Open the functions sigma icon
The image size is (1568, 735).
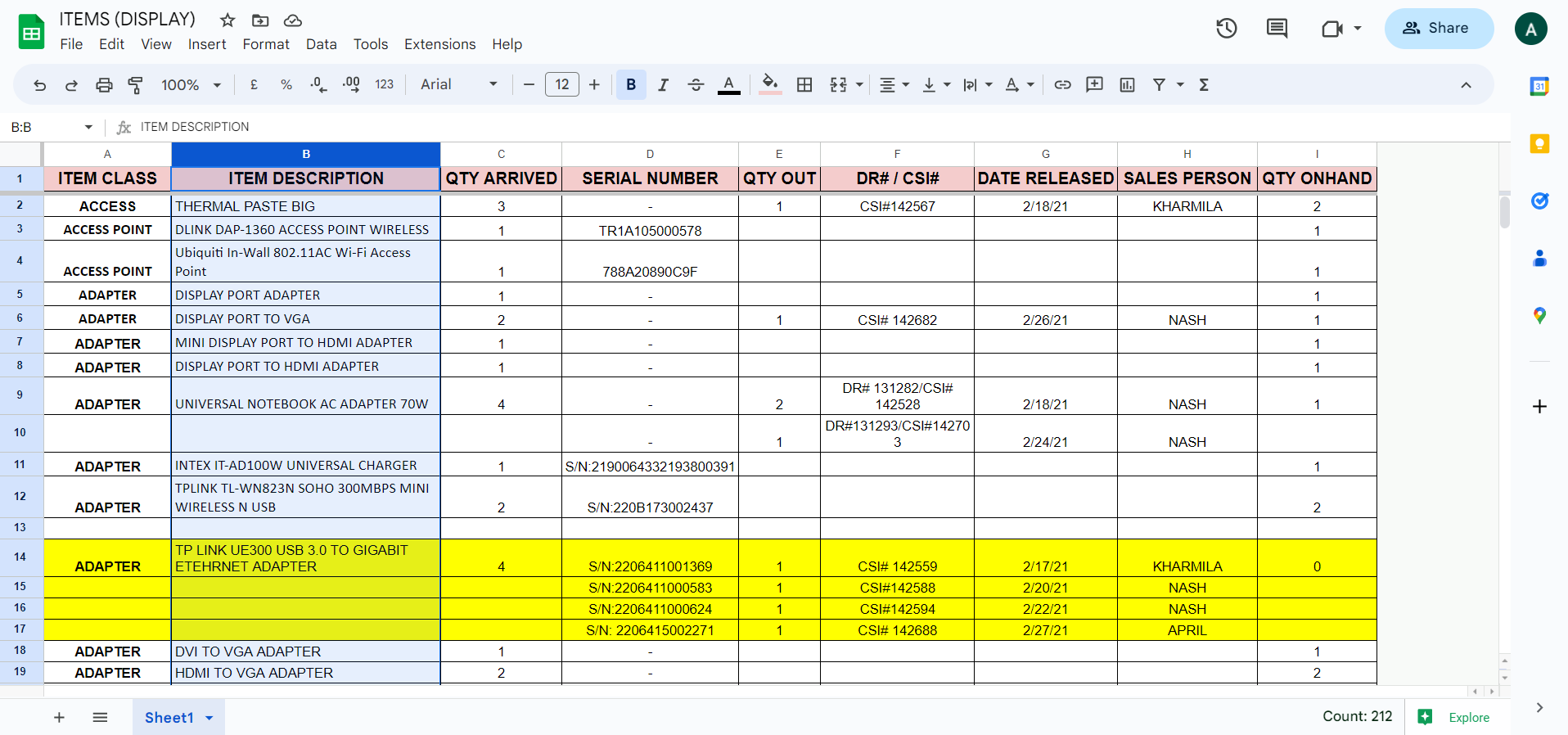point(1204,84)
